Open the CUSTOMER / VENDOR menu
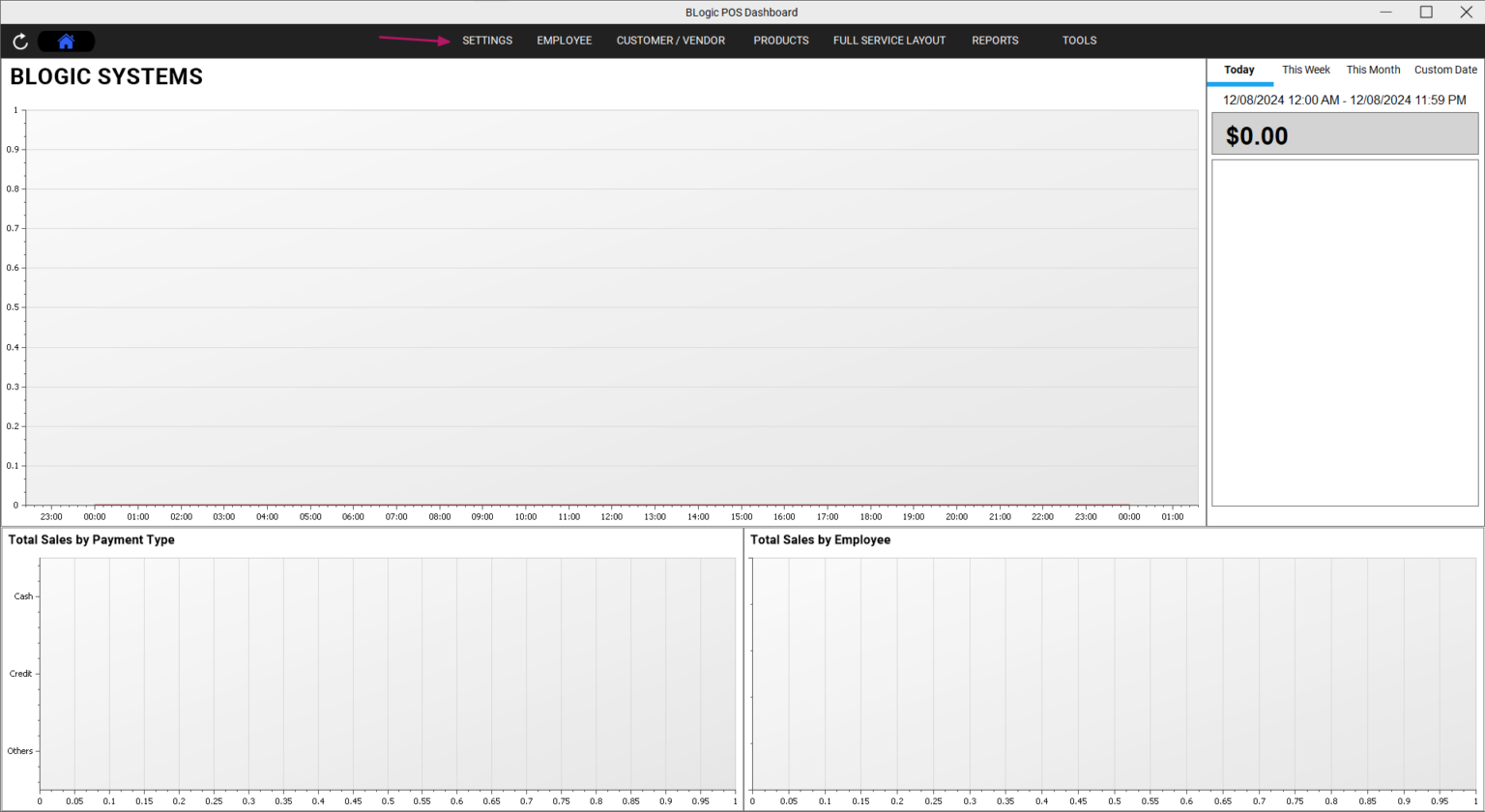Screen dimensions: 1485x812 point(671,41)
